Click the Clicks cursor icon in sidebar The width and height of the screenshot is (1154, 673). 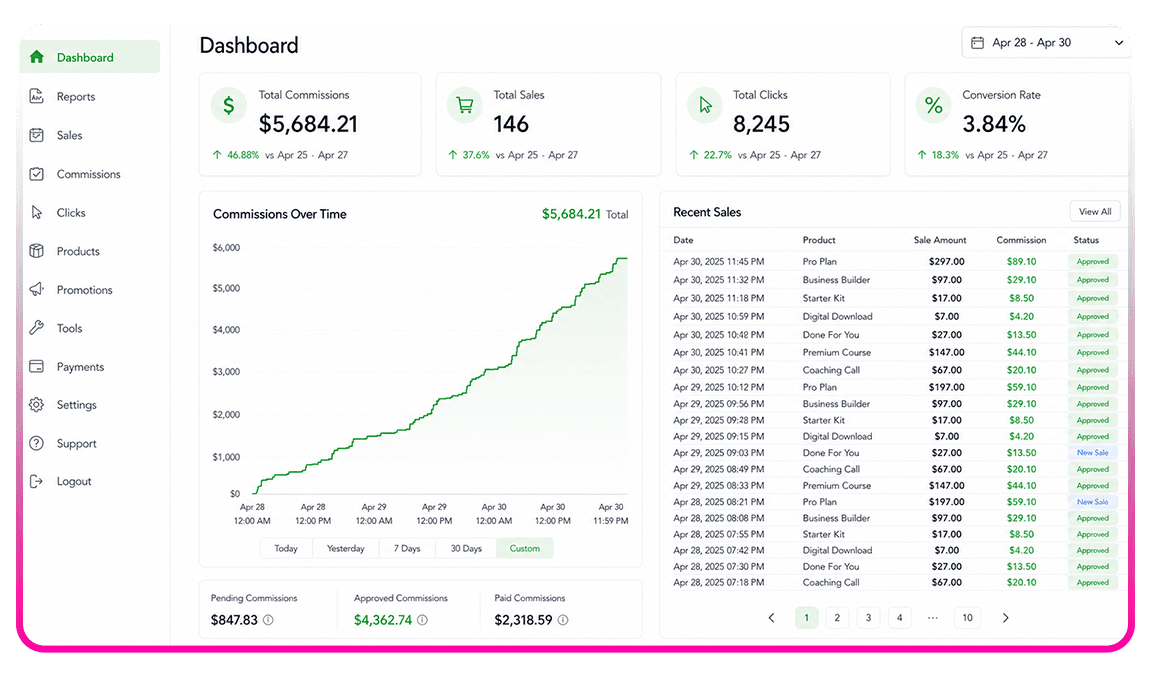click(37, 212)
